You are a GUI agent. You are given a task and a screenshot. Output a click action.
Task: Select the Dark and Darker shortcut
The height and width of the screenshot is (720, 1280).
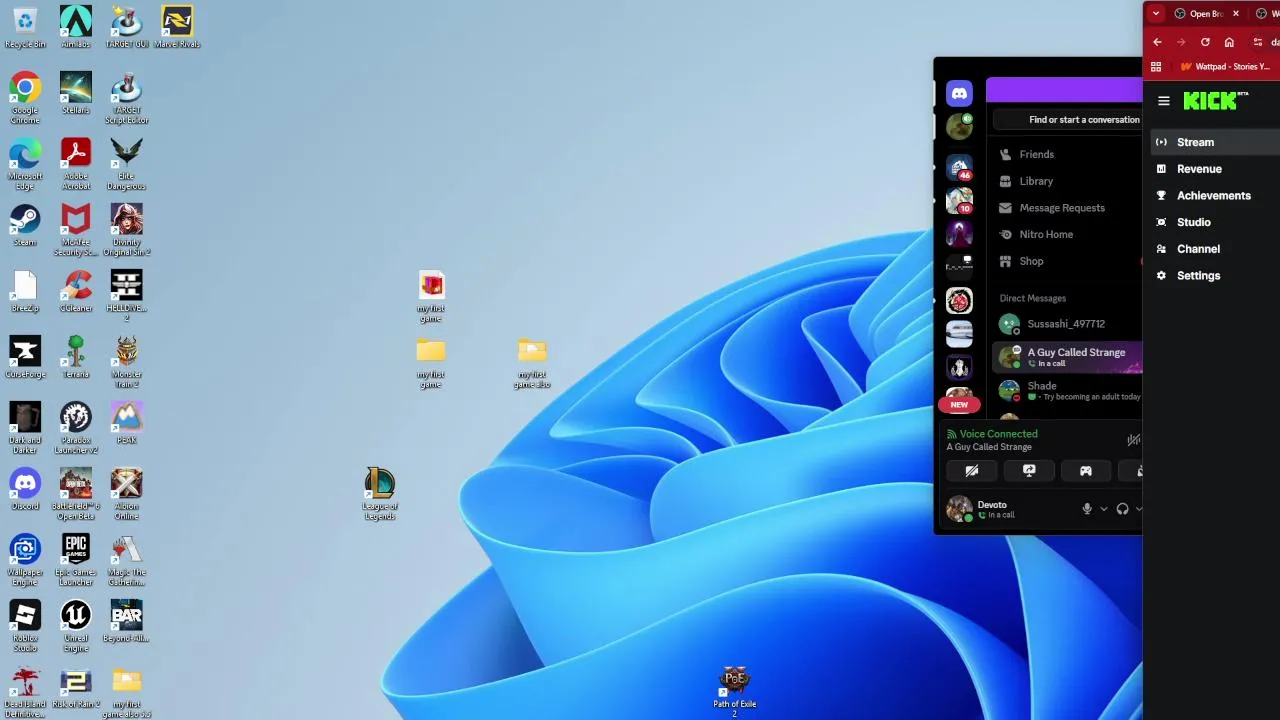click(x=25, y=428)
